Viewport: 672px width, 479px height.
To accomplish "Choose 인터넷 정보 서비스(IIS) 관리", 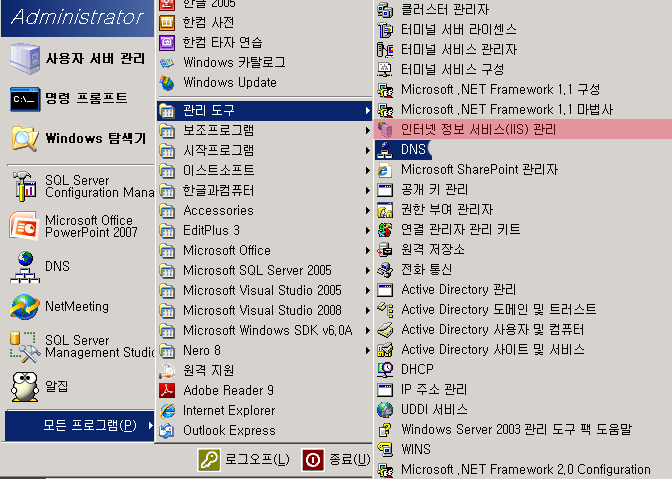I will [523, 129].
